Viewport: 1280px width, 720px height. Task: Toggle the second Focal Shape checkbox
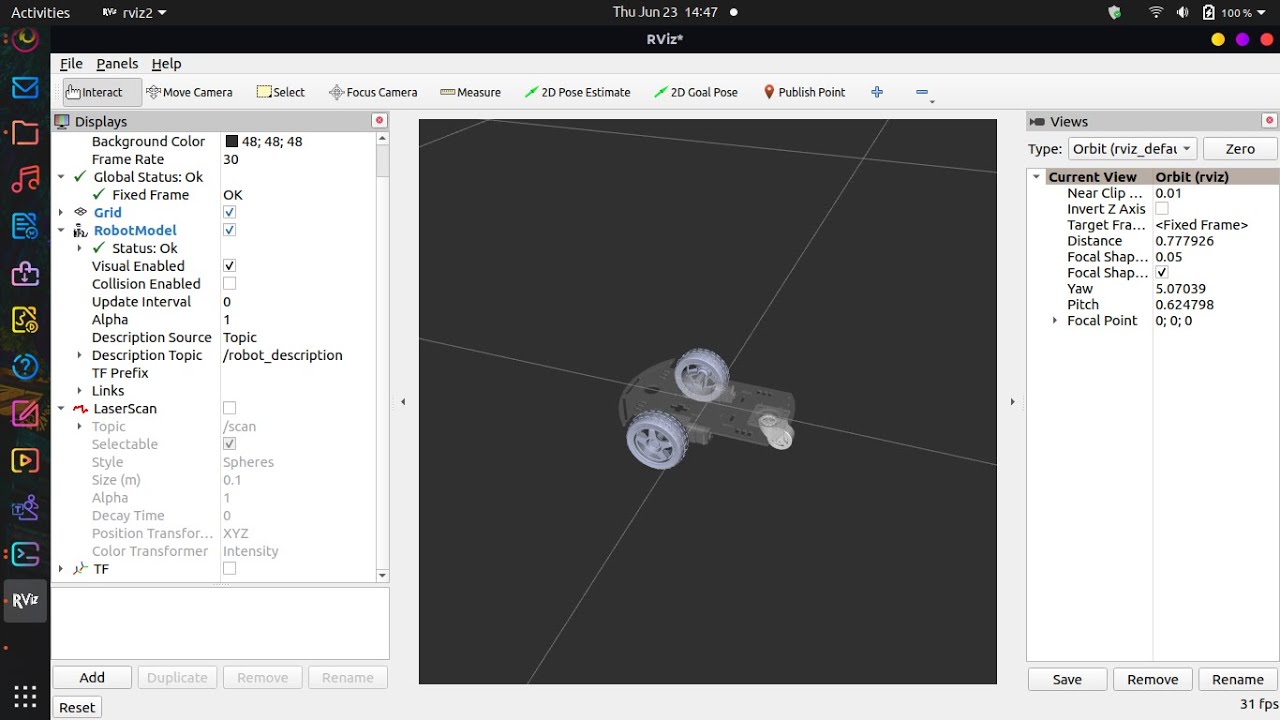click(x=1161, y=273)
